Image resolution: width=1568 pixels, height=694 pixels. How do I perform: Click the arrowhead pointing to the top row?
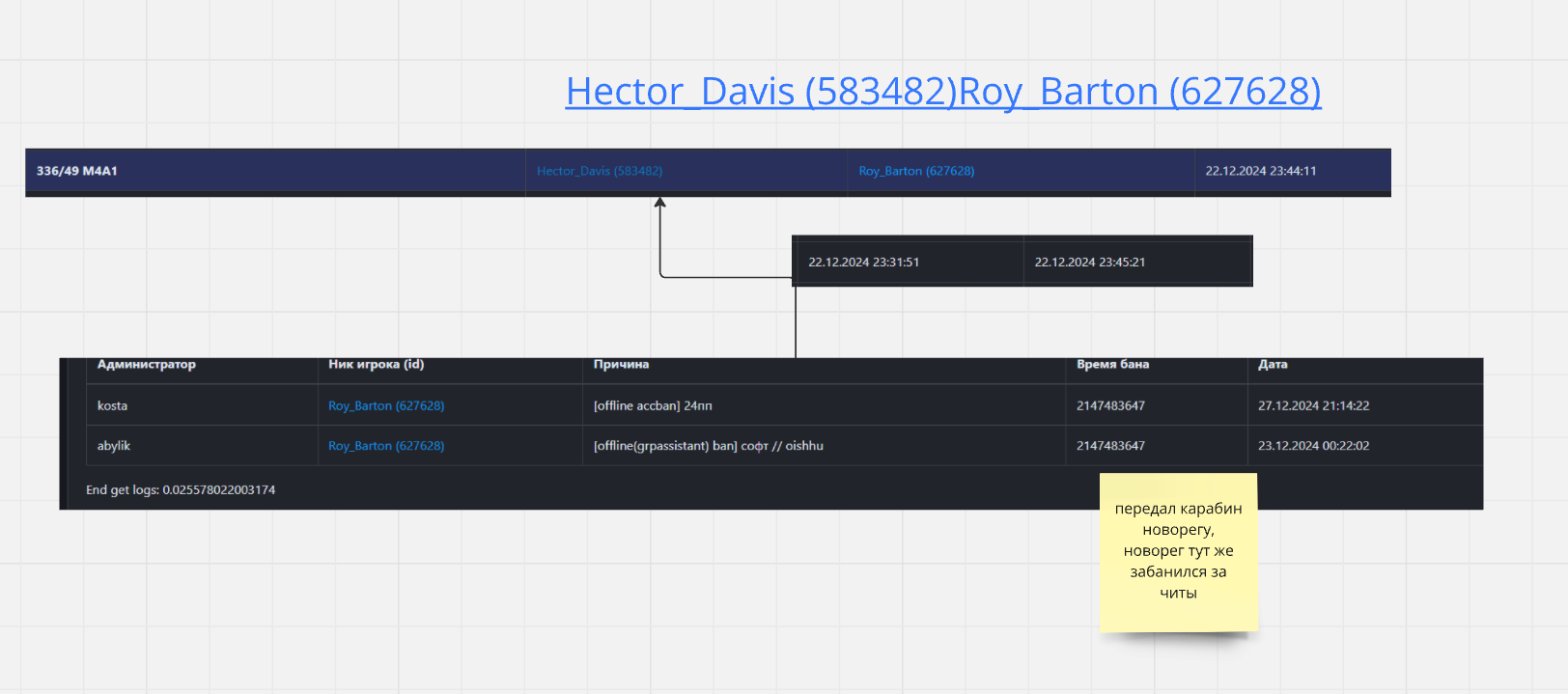point(660,203)
